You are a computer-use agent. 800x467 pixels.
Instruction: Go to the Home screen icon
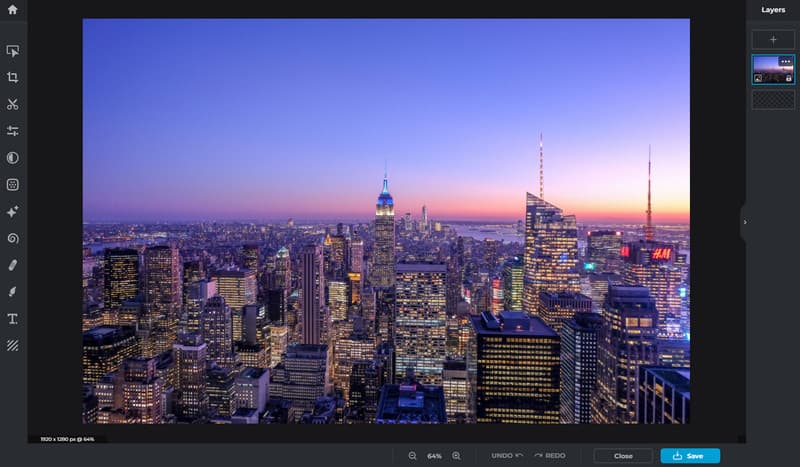[12, 10]
